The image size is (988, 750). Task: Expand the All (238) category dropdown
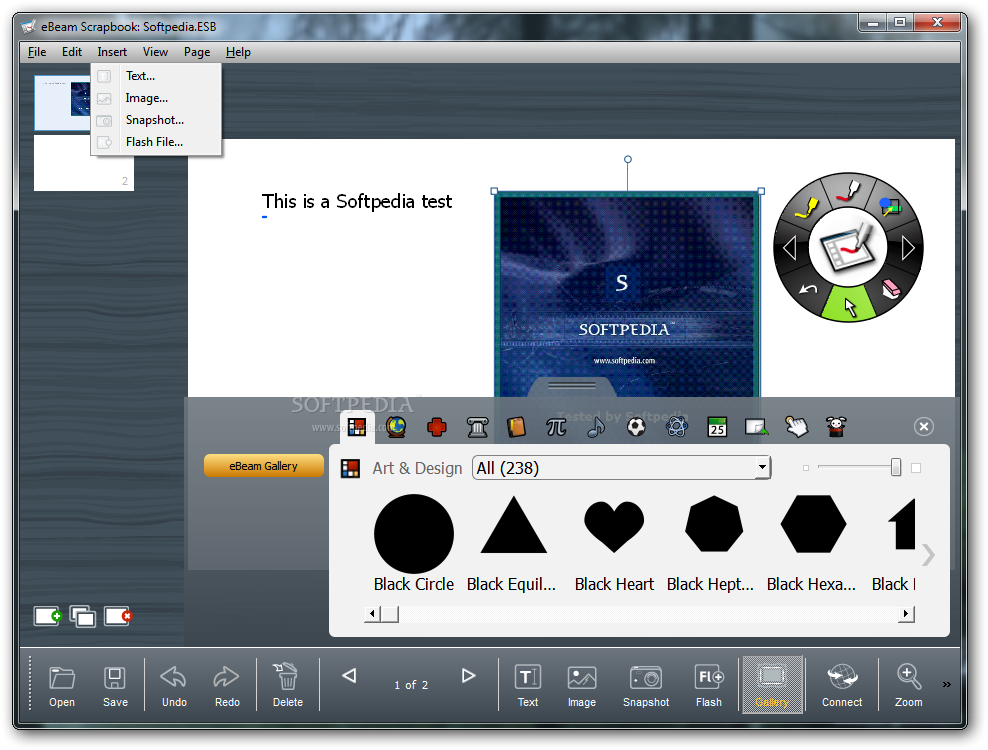[762, 468]
